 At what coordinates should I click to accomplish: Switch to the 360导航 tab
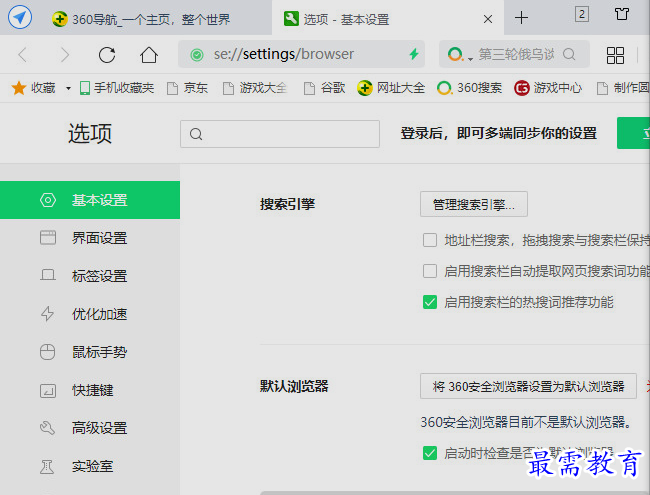[141, 19]
